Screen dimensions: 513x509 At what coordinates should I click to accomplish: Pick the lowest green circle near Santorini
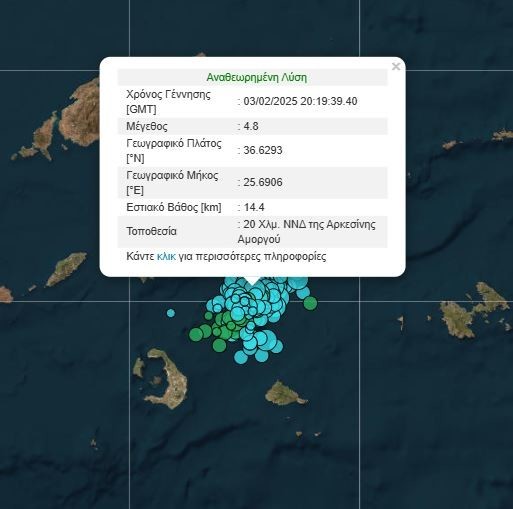pyautogui.click(x=219, y=345)
